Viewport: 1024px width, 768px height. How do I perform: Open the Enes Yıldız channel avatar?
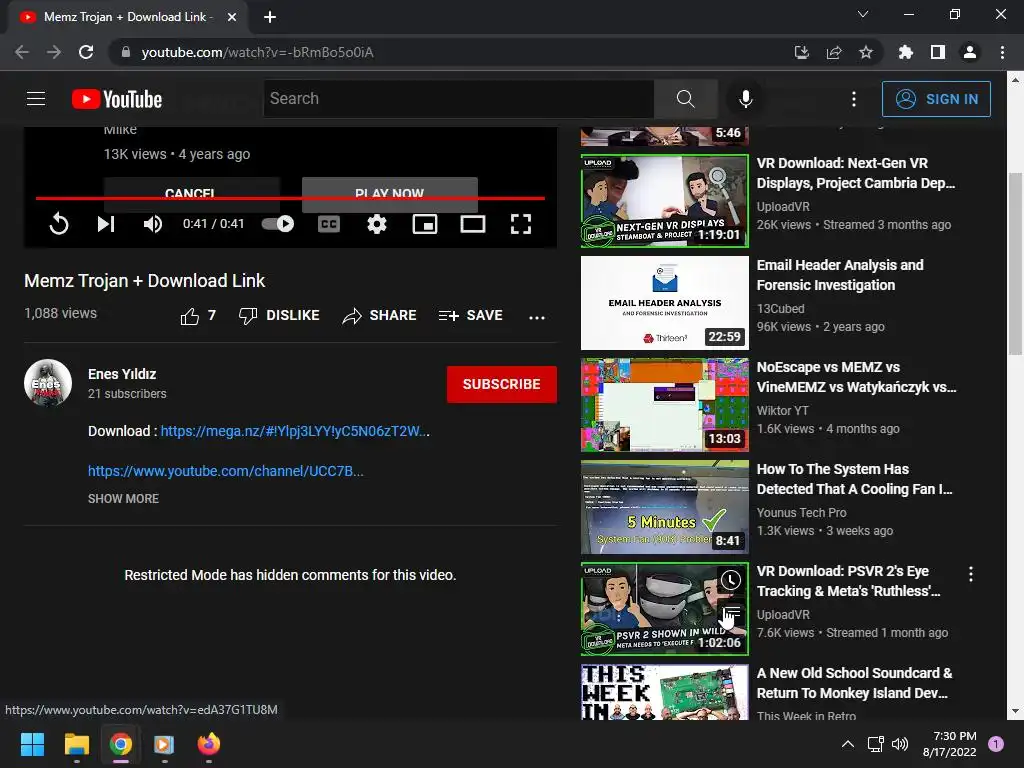coord(48,383)
